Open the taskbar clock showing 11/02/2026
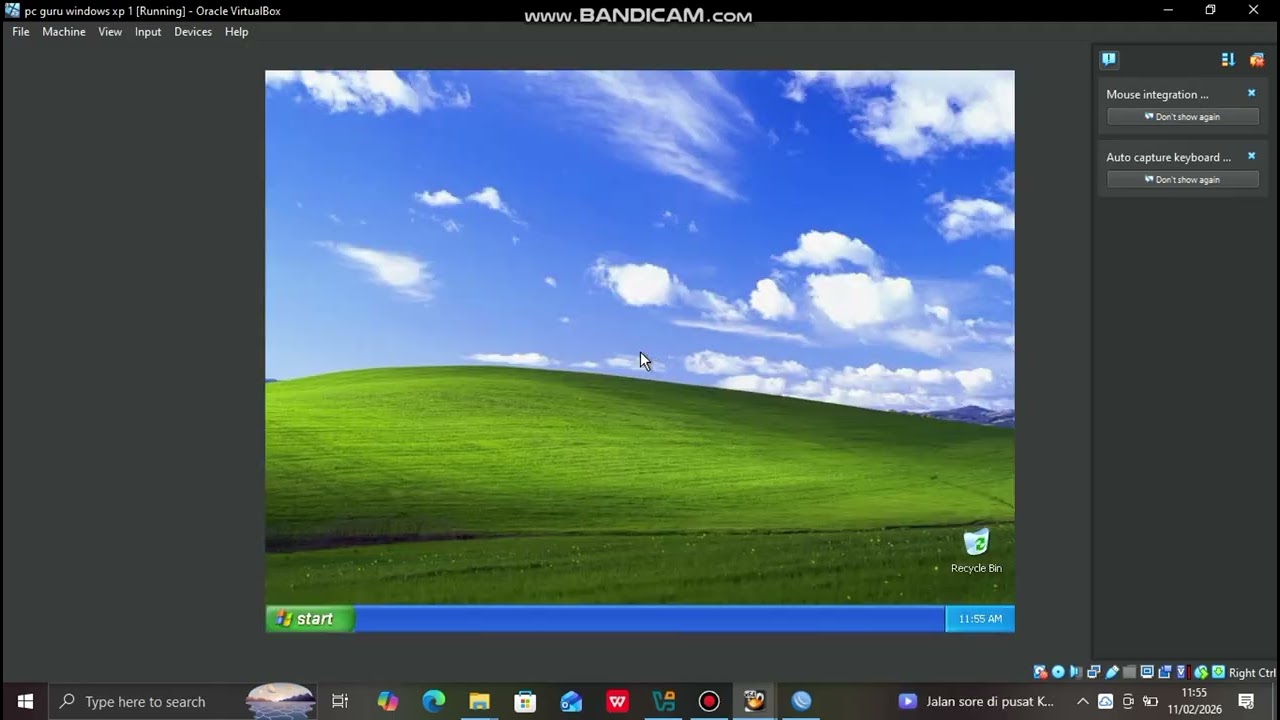The image size is (1280, 720). pyautogui.click(x=1194, y=701)
